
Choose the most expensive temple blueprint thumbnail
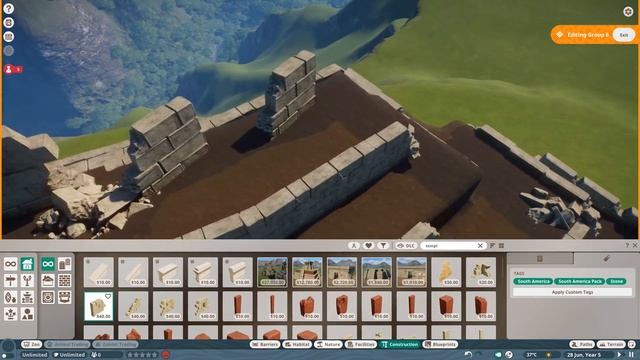272,272
